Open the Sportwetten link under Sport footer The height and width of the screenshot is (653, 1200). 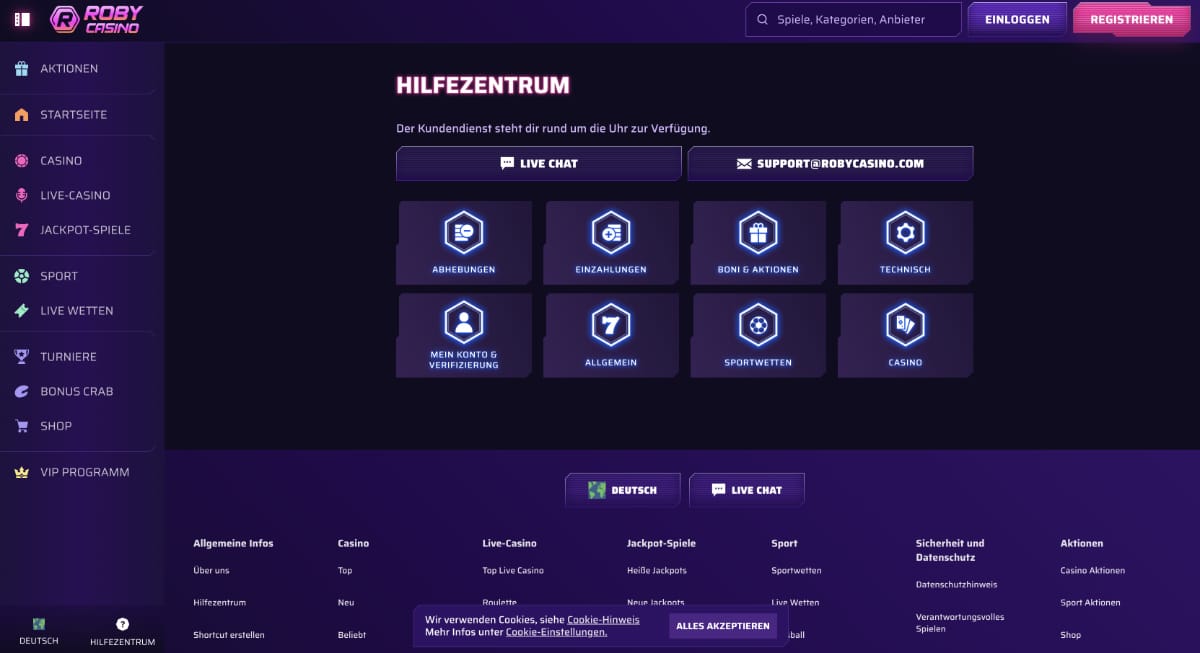tap(796, 570)
